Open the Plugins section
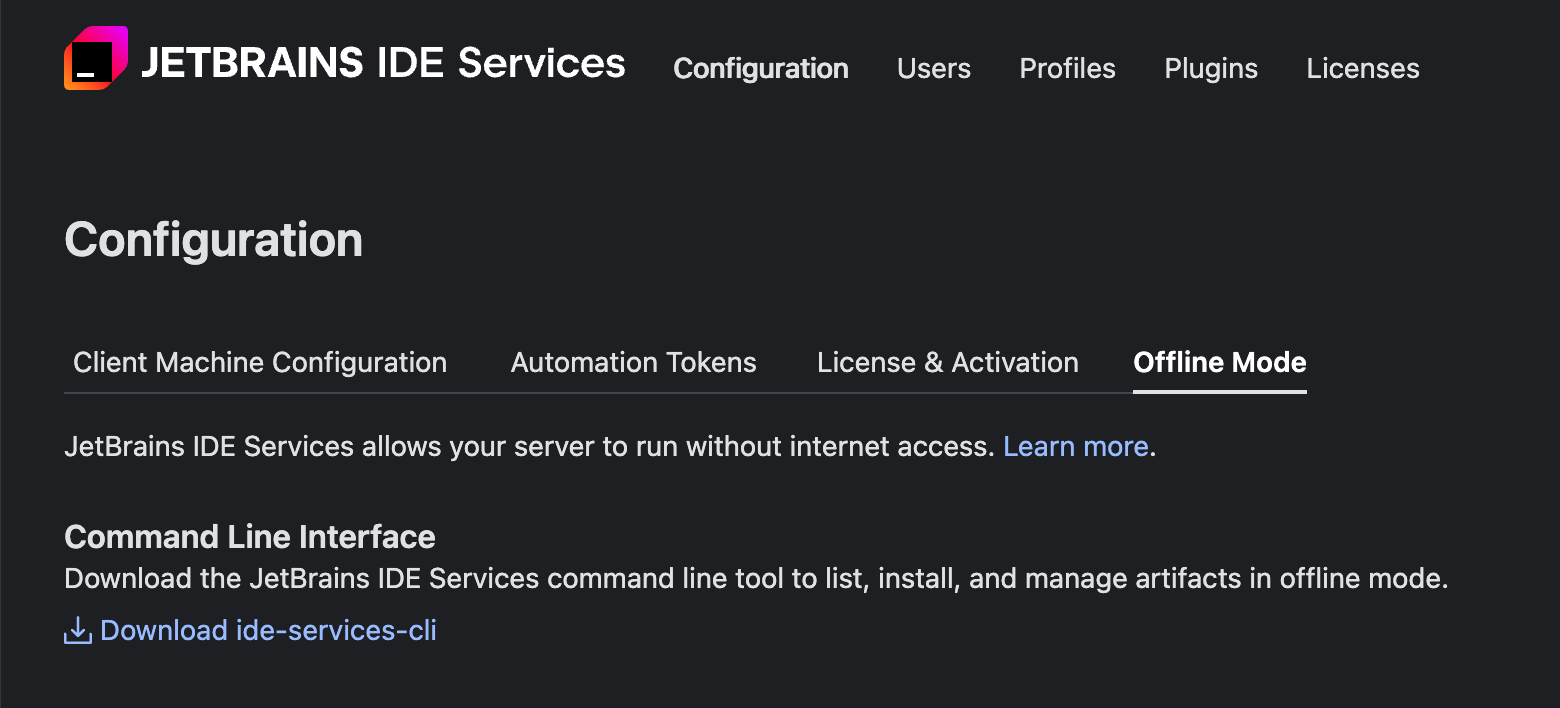The width and height of the screenshot is (1560, 708). (x=1210, y=68)
